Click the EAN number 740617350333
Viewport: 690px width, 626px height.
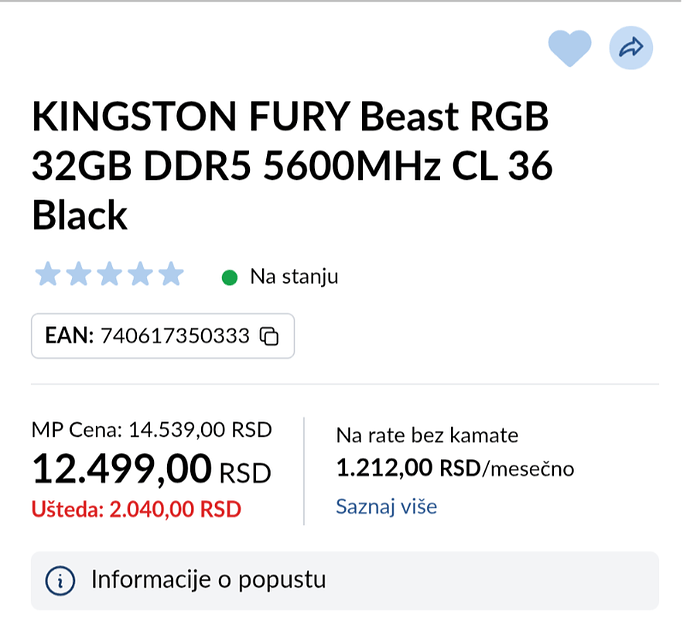tap(175, 337)
